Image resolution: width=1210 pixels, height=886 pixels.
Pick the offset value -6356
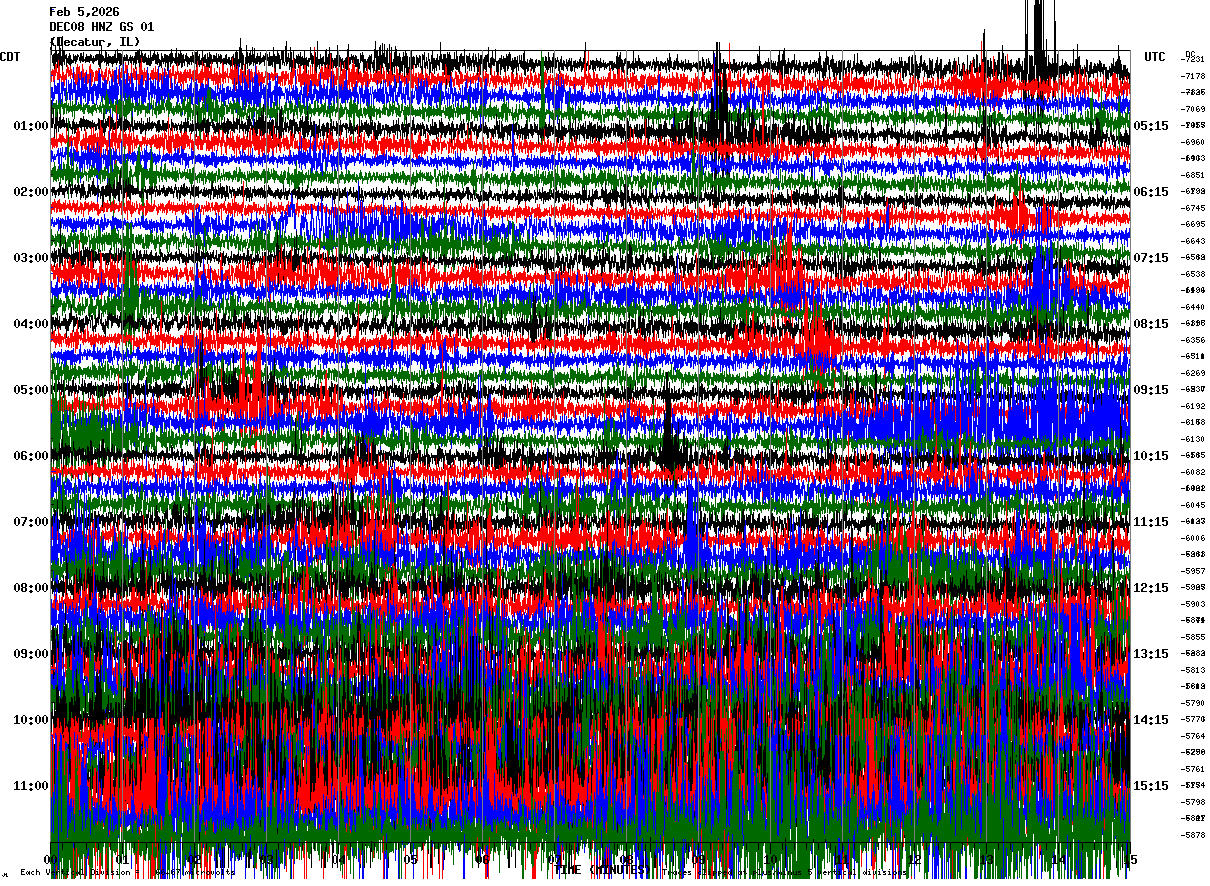click(x=1194, y=340)
